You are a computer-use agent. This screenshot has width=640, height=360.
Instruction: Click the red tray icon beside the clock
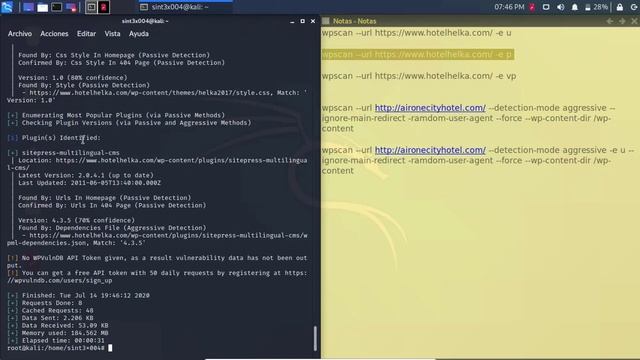point(532,7)
